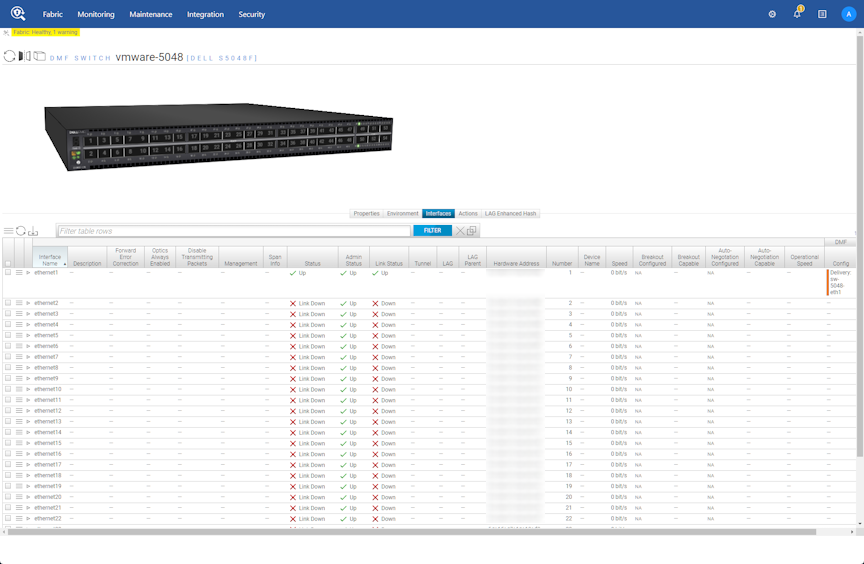Toggle the select-all checkbox in table header
Image resolution: width=864 pixels, height=564 pixels.
point(8,263)
